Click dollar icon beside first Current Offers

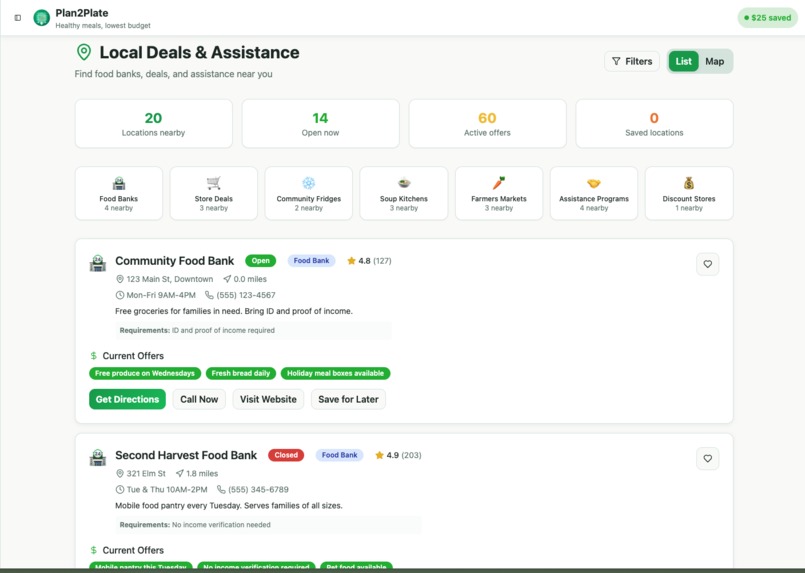pos(93,355)
